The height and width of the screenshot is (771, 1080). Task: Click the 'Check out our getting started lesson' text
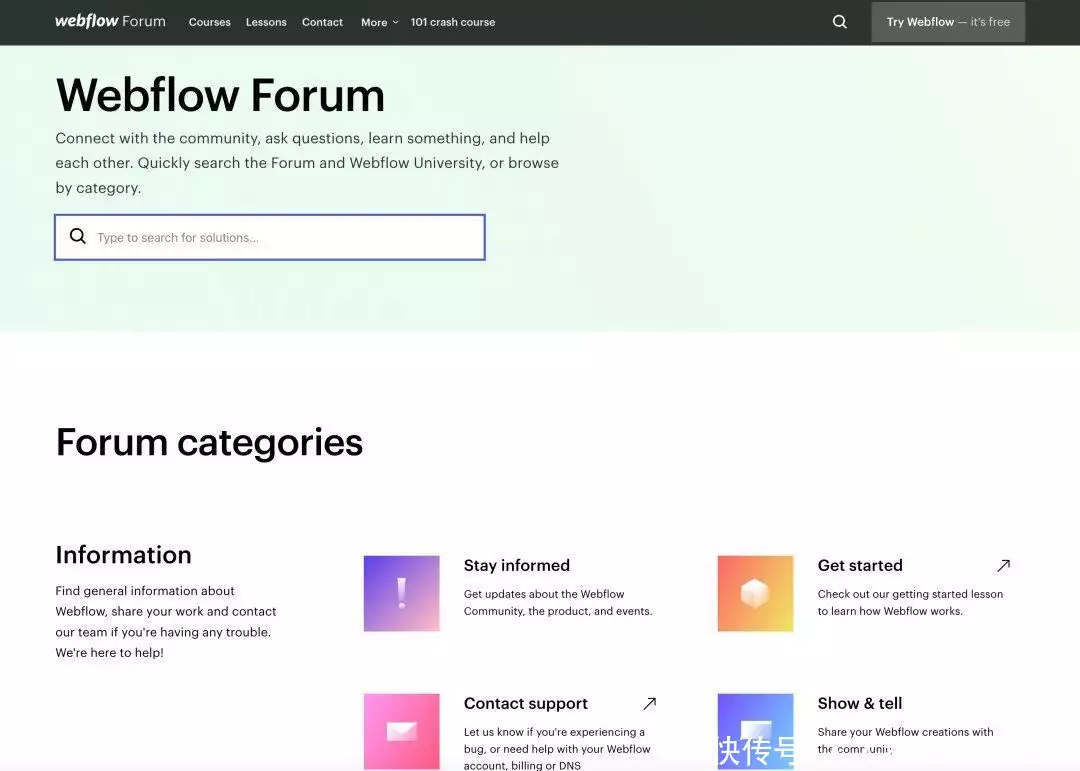(x=911, y=602)
